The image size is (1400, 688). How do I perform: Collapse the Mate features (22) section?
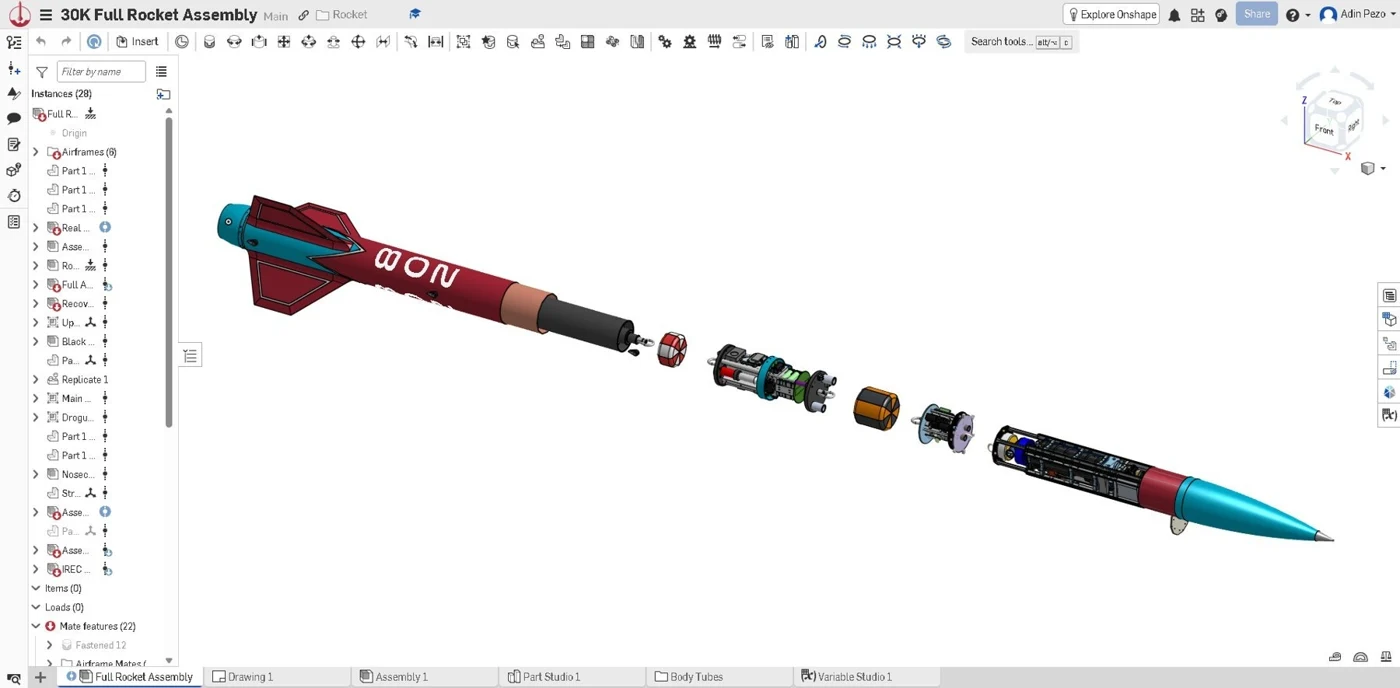36,627
